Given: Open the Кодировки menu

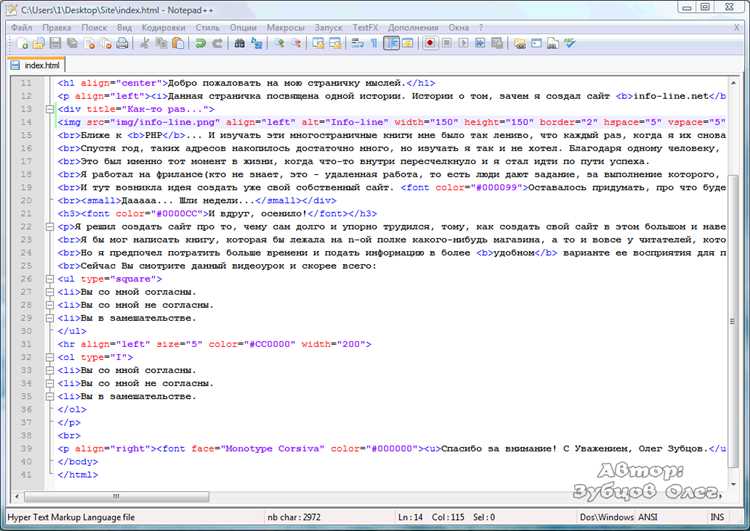Looking at the screenshot, I should click(163, 28).
